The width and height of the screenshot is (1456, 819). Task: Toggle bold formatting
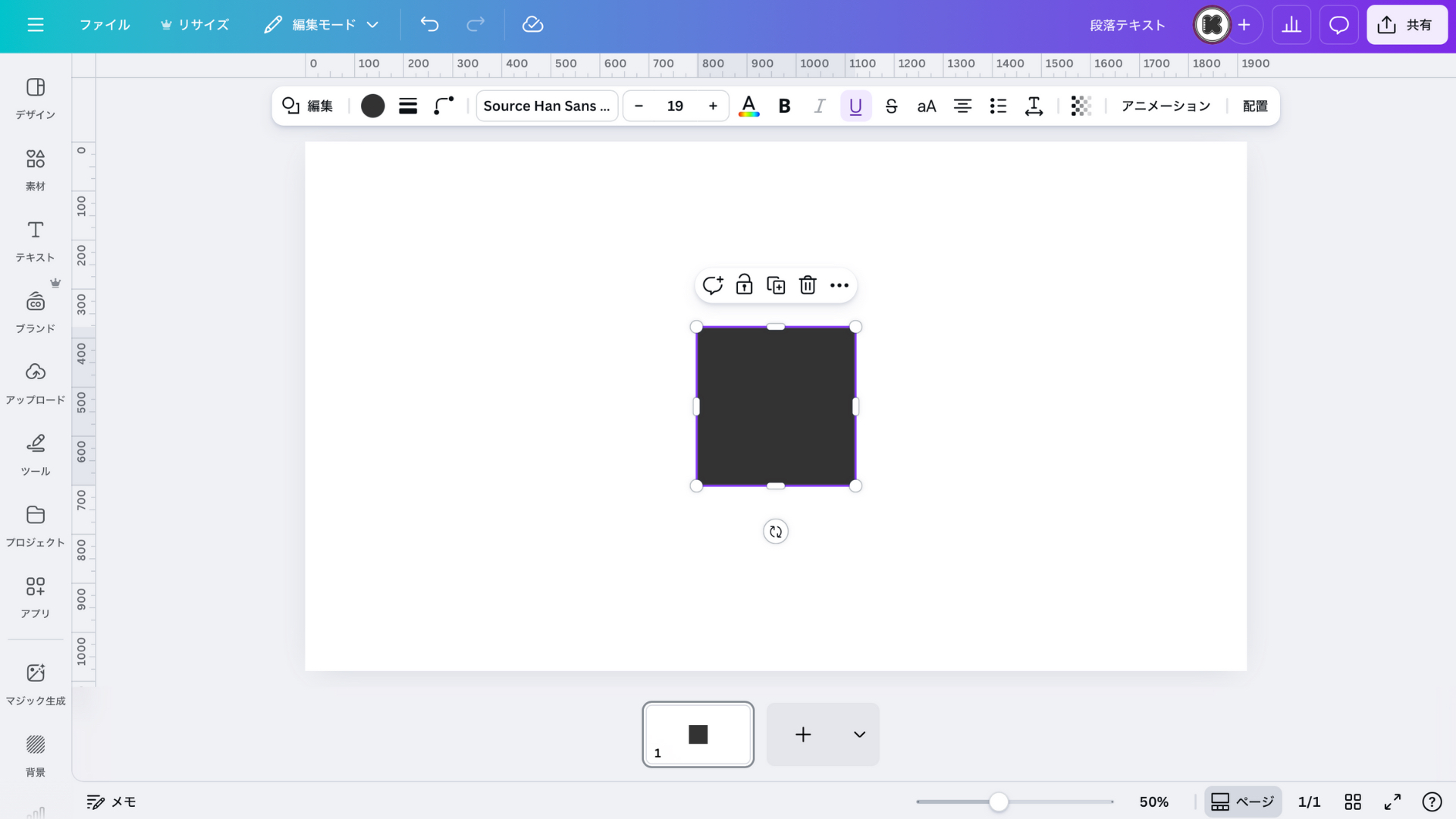pyautogui.click(x=785, y=106)
